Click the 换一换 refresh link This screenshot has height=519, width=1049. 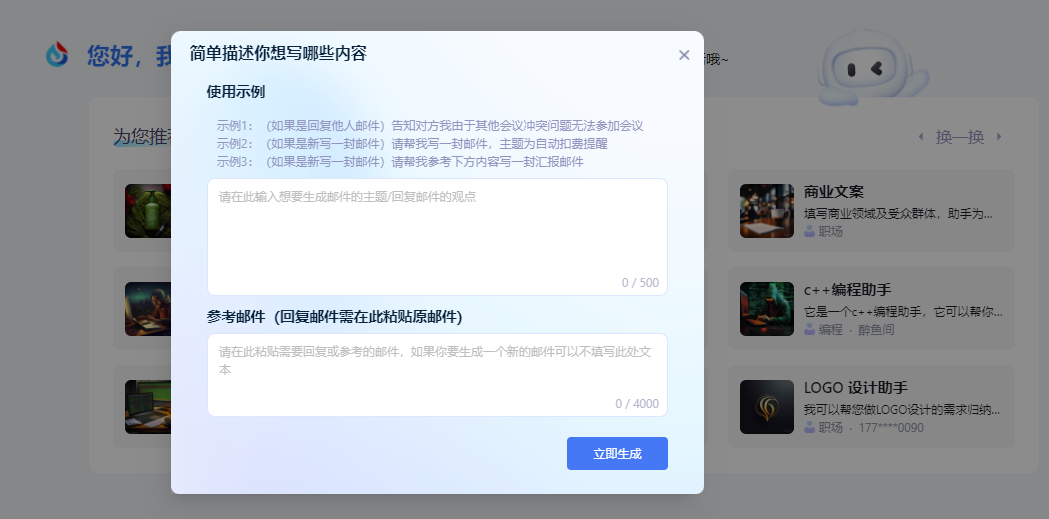click(960, 137)
